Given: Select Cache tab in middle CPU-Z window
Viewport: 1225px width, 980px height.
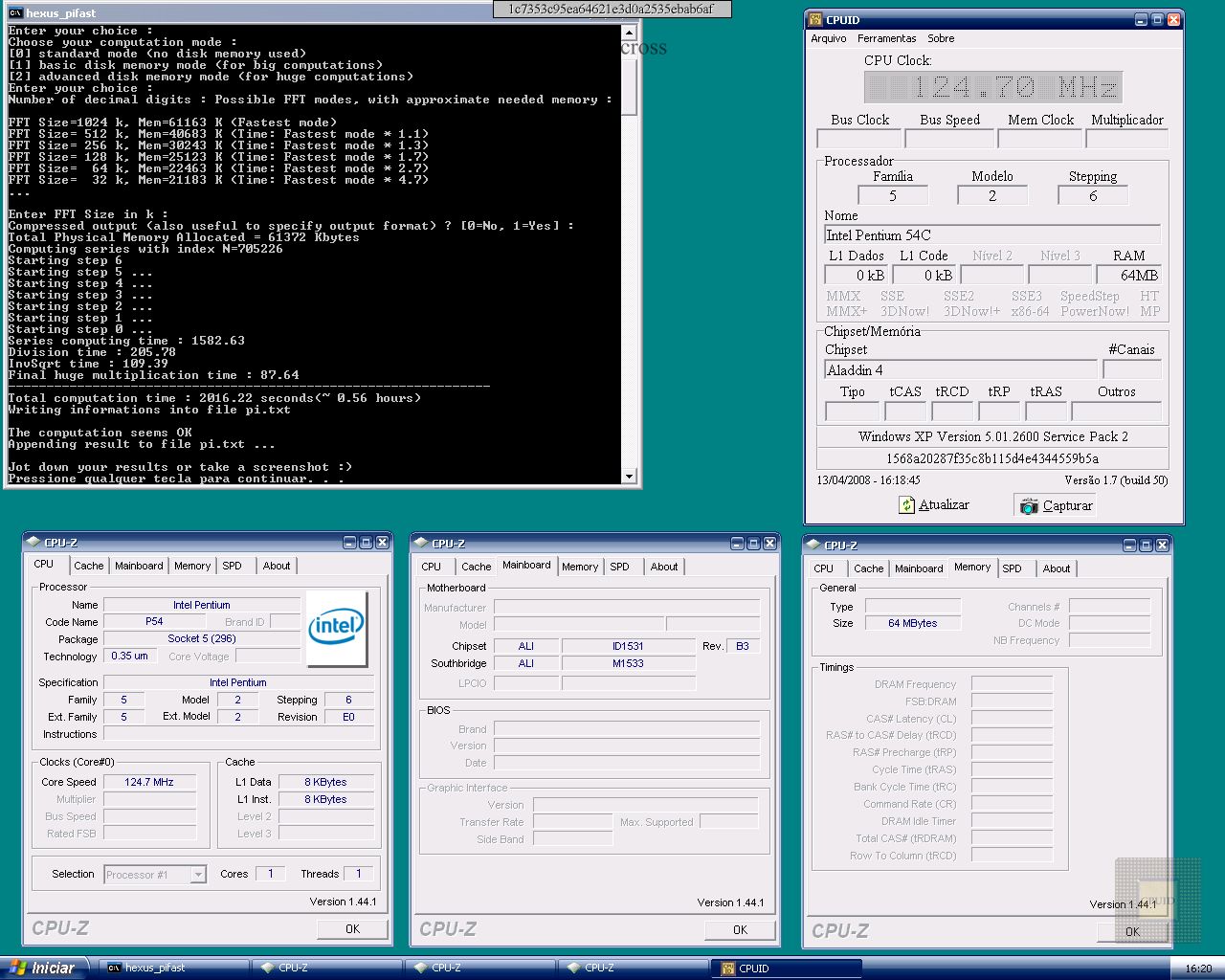Looking at the screenshot, I should pos(477,567).
